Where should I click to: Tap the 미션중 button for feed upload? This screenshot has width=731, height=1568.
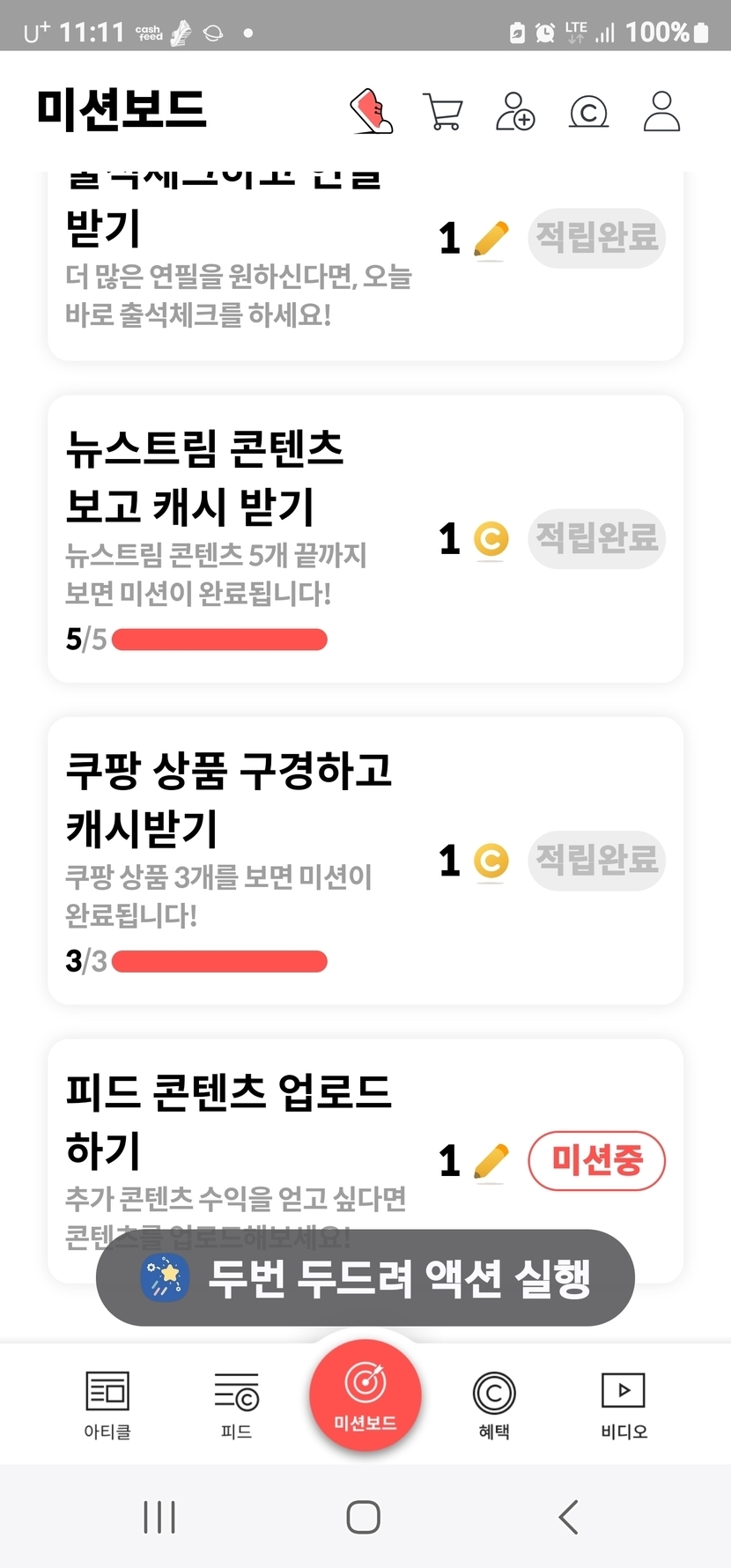coord(596,1160)
